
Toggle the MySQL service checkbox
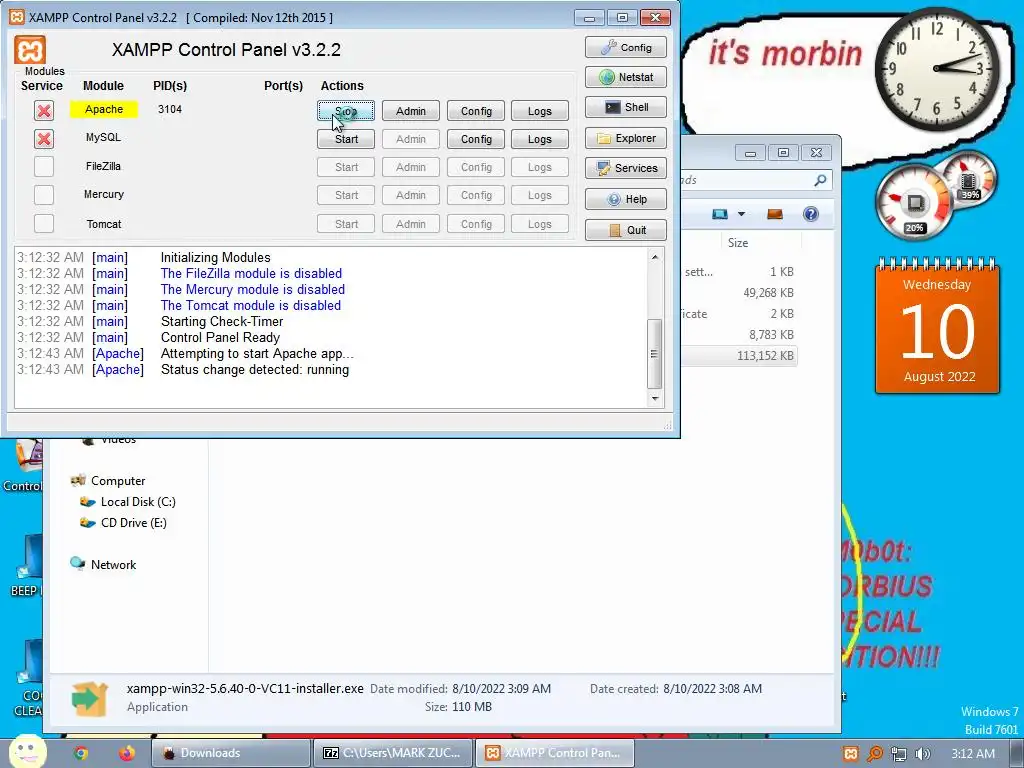tap(44, 138)
